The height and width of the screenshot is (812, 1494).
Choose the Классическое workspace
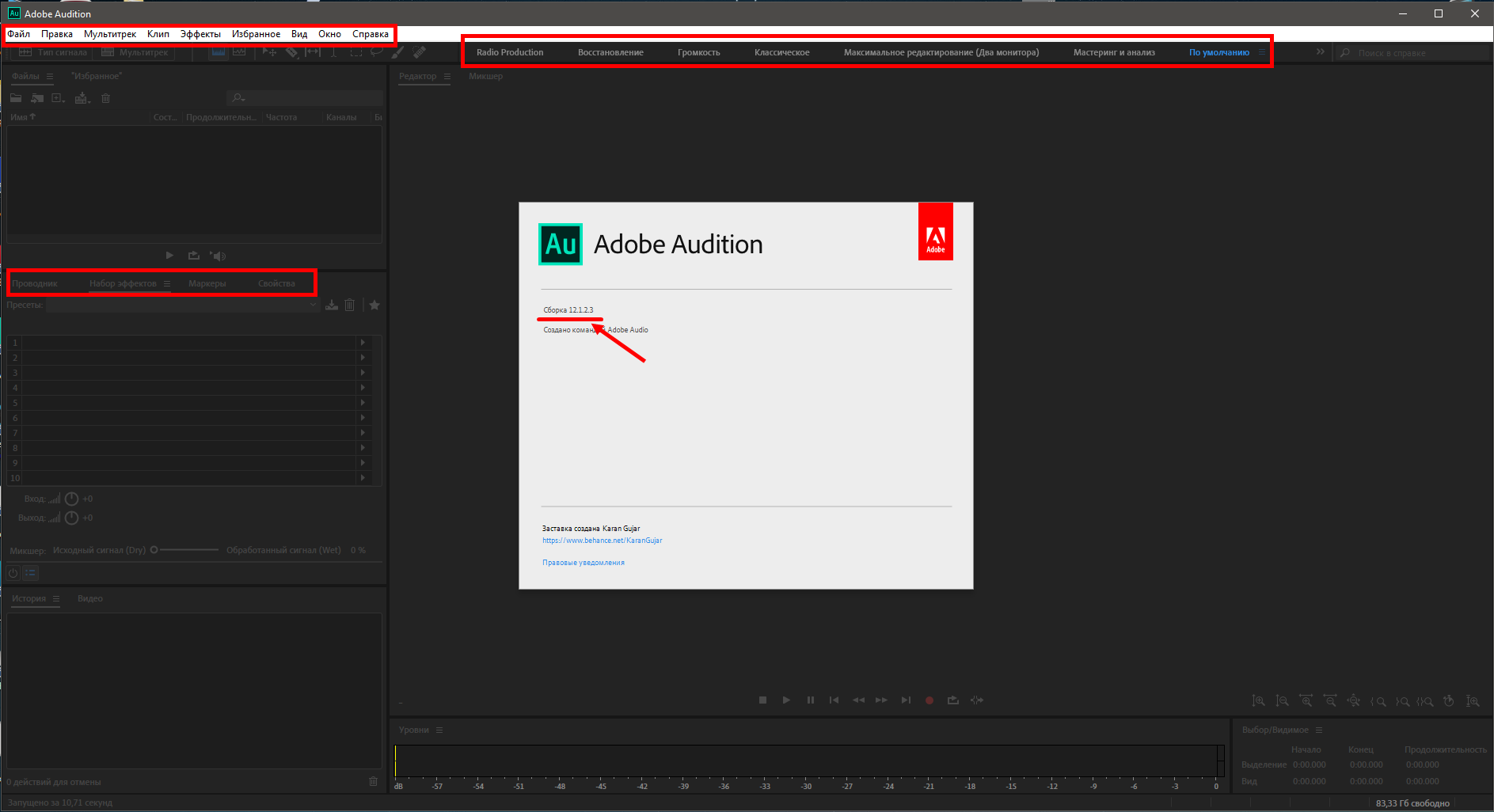click(x=781, y=52)
